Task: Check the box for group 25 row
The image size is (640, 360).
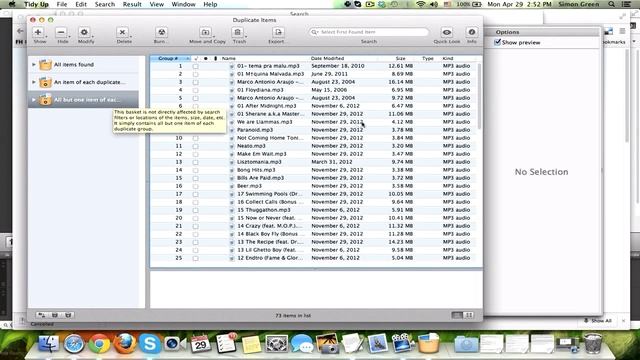Action: 196,258
